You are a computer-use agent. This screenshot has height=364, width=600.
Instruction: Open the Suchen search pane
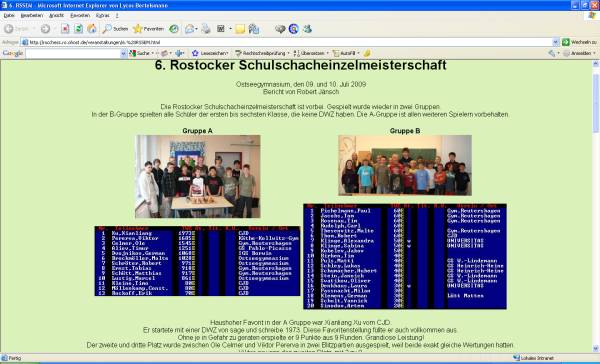point(115,29)
